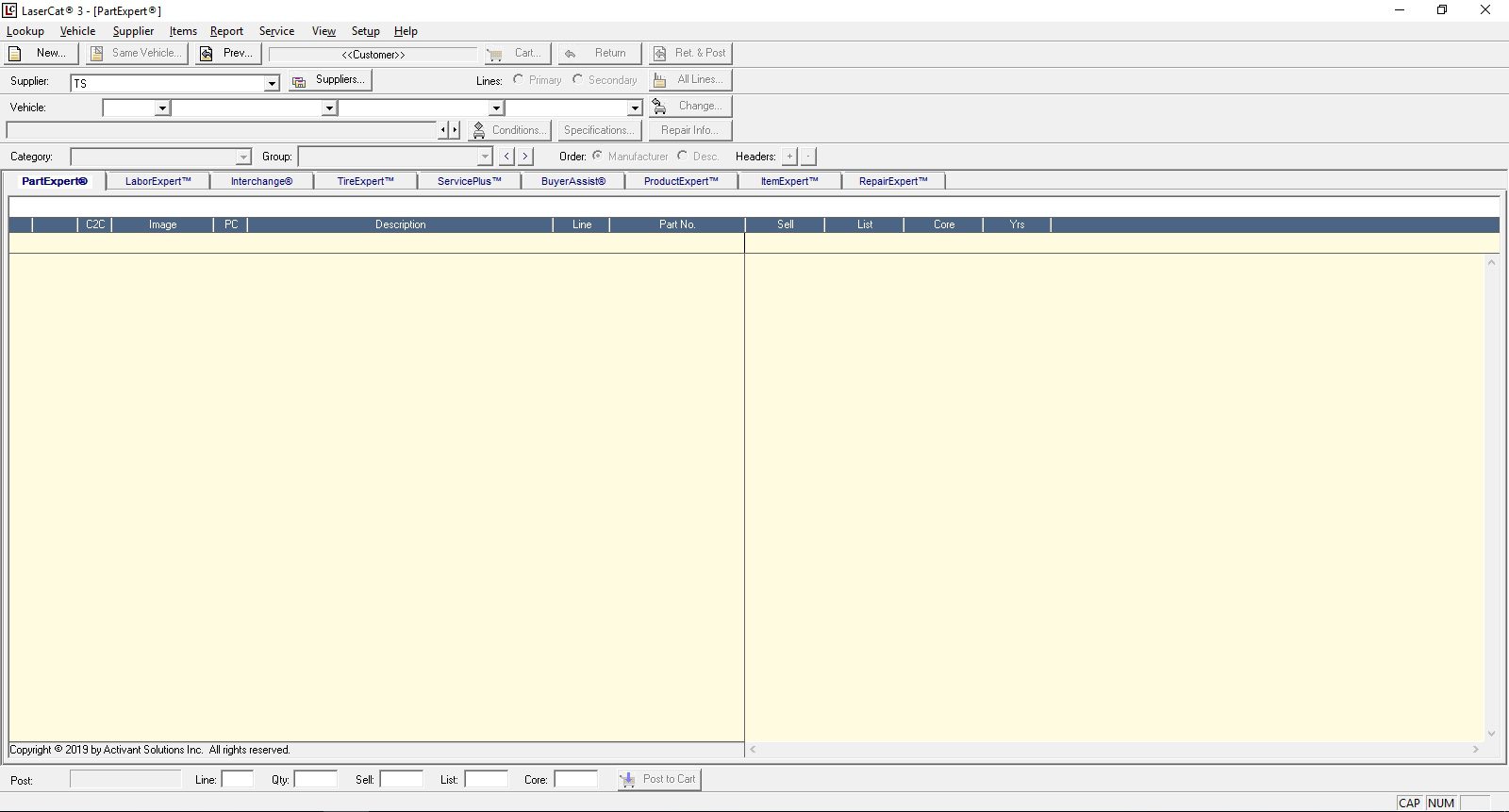Image resolution: width=1509 pixels, height=812 pixels.
Task: Open the Conditions button
Action: coord(509,130)
